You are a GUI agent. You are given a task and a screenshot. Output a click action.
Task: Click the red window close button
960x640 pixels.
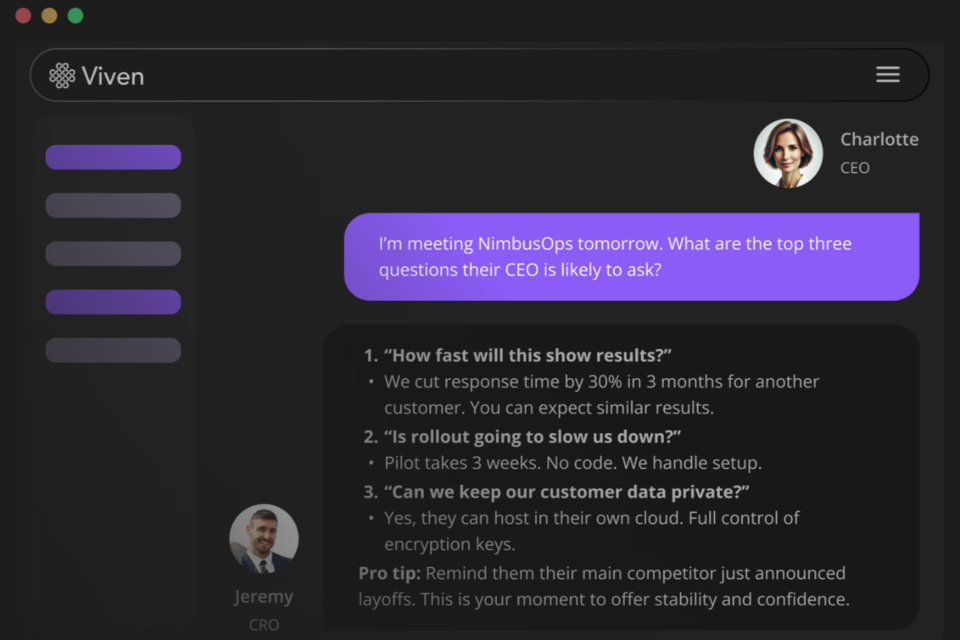point(23,15)
